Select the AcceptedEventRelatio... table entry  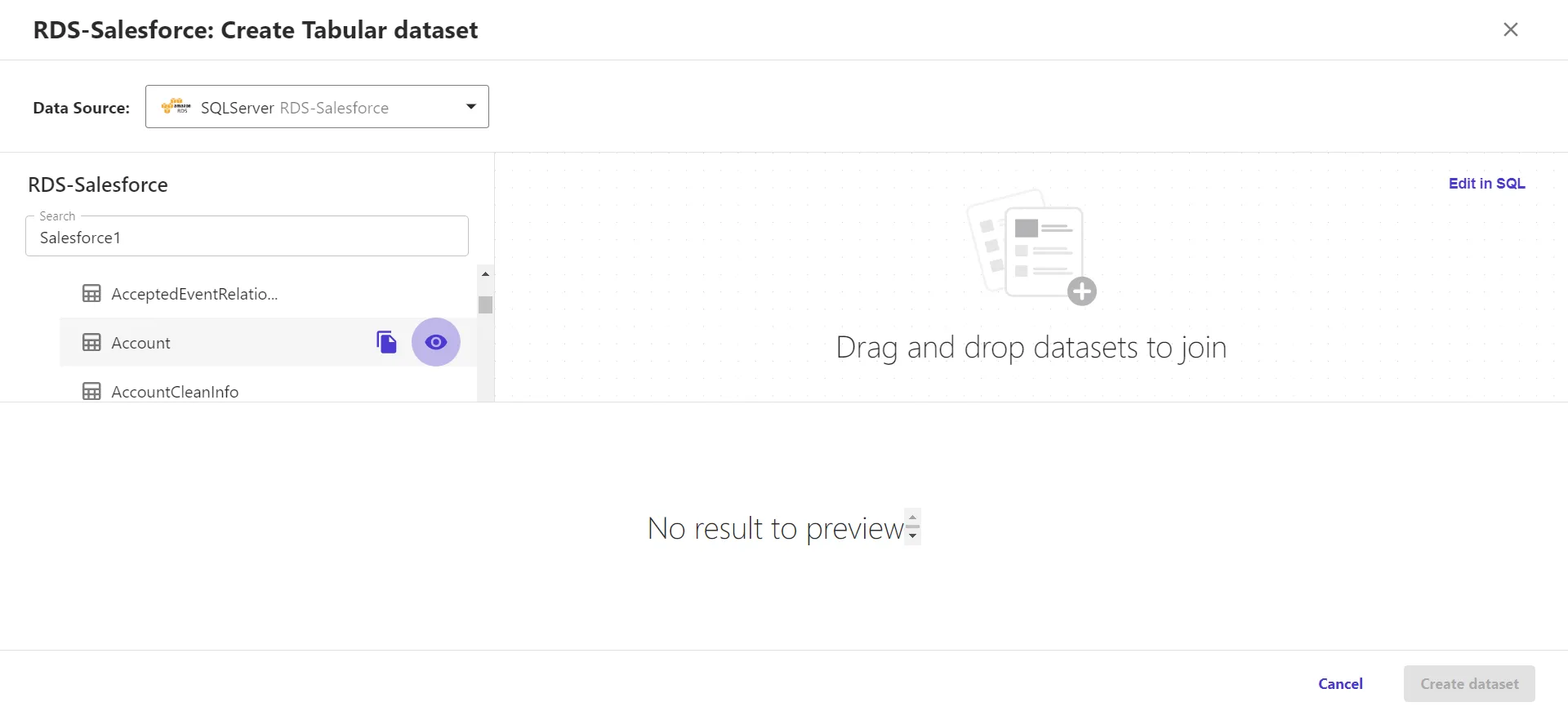pos(194,294)
